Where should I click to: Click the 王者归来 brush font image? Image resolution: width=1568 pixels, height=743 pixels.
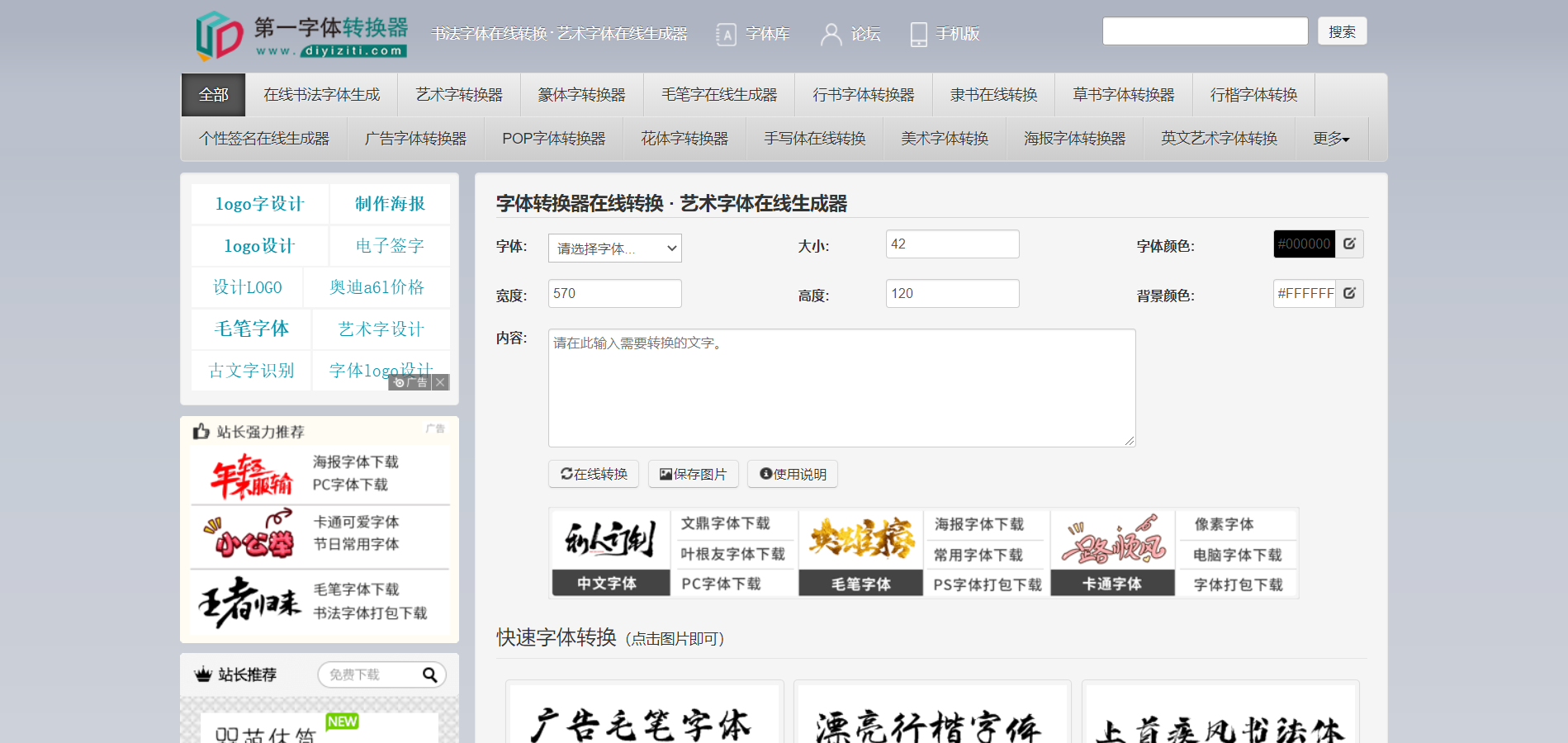point(249,602)
